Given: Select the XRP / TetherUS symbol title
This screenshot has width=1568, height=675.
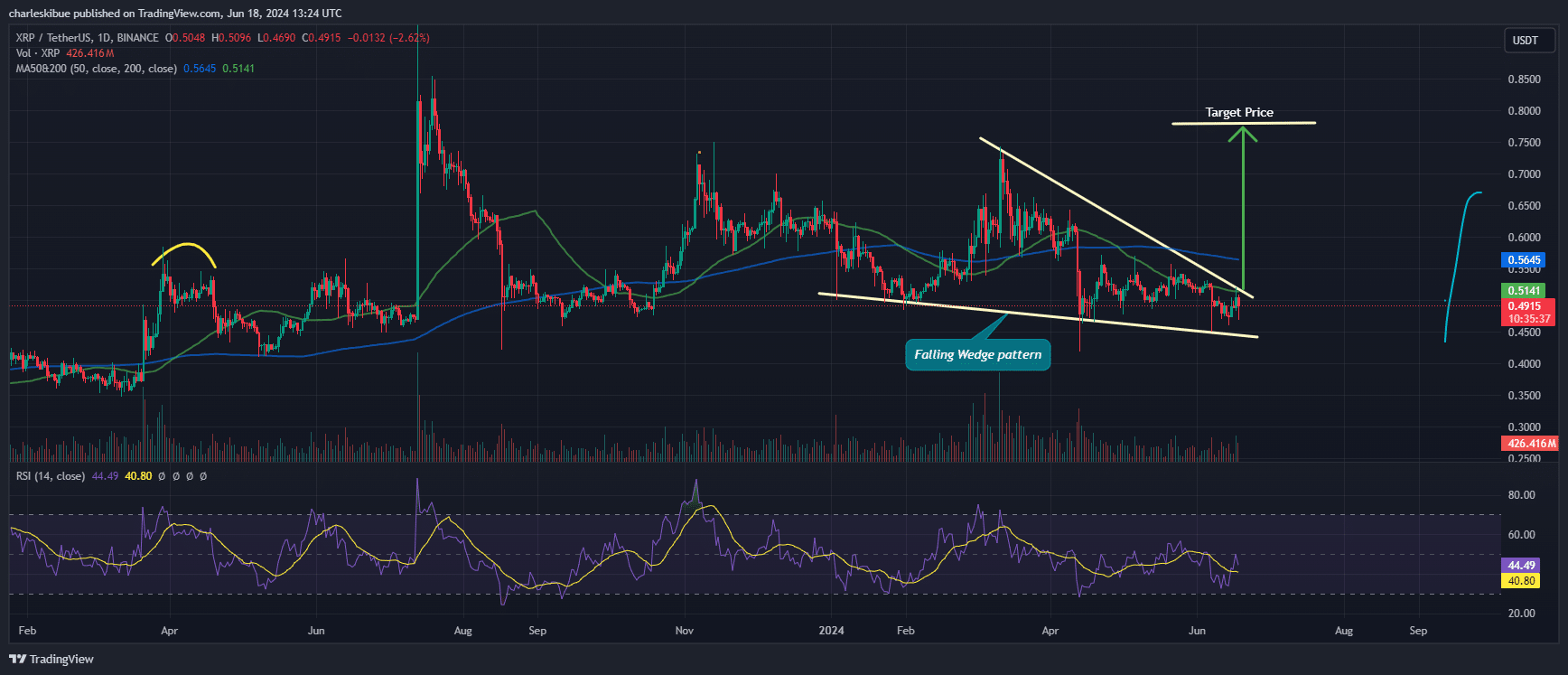Looking at the screenshot, I should (87, 38).
